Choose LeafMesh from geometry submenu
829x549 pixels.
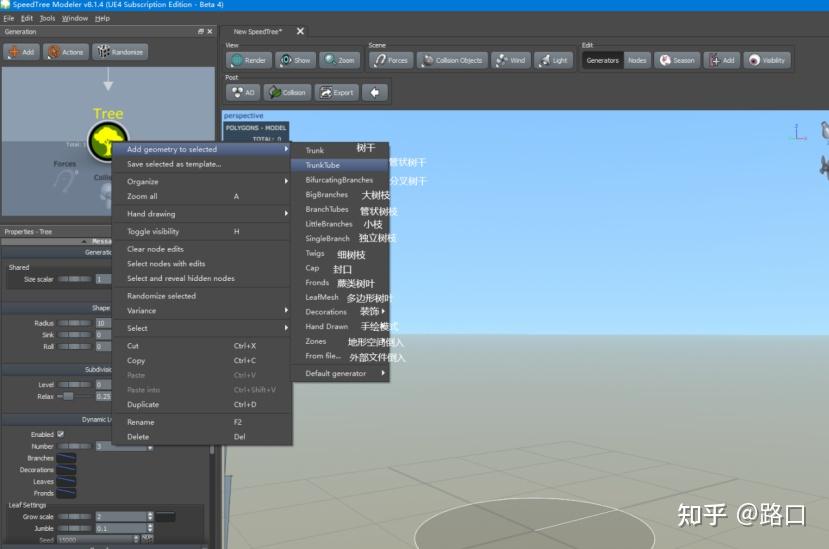(x=340, y=297)
